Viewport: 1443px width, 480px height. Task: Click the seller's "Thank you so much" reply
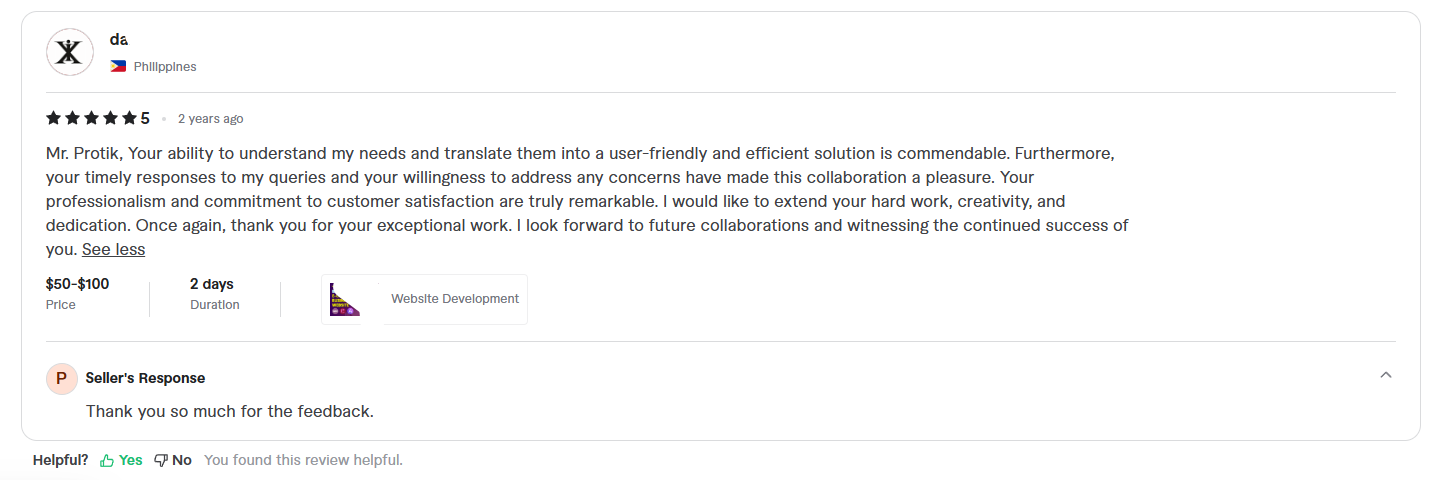[x=229, y=411]
